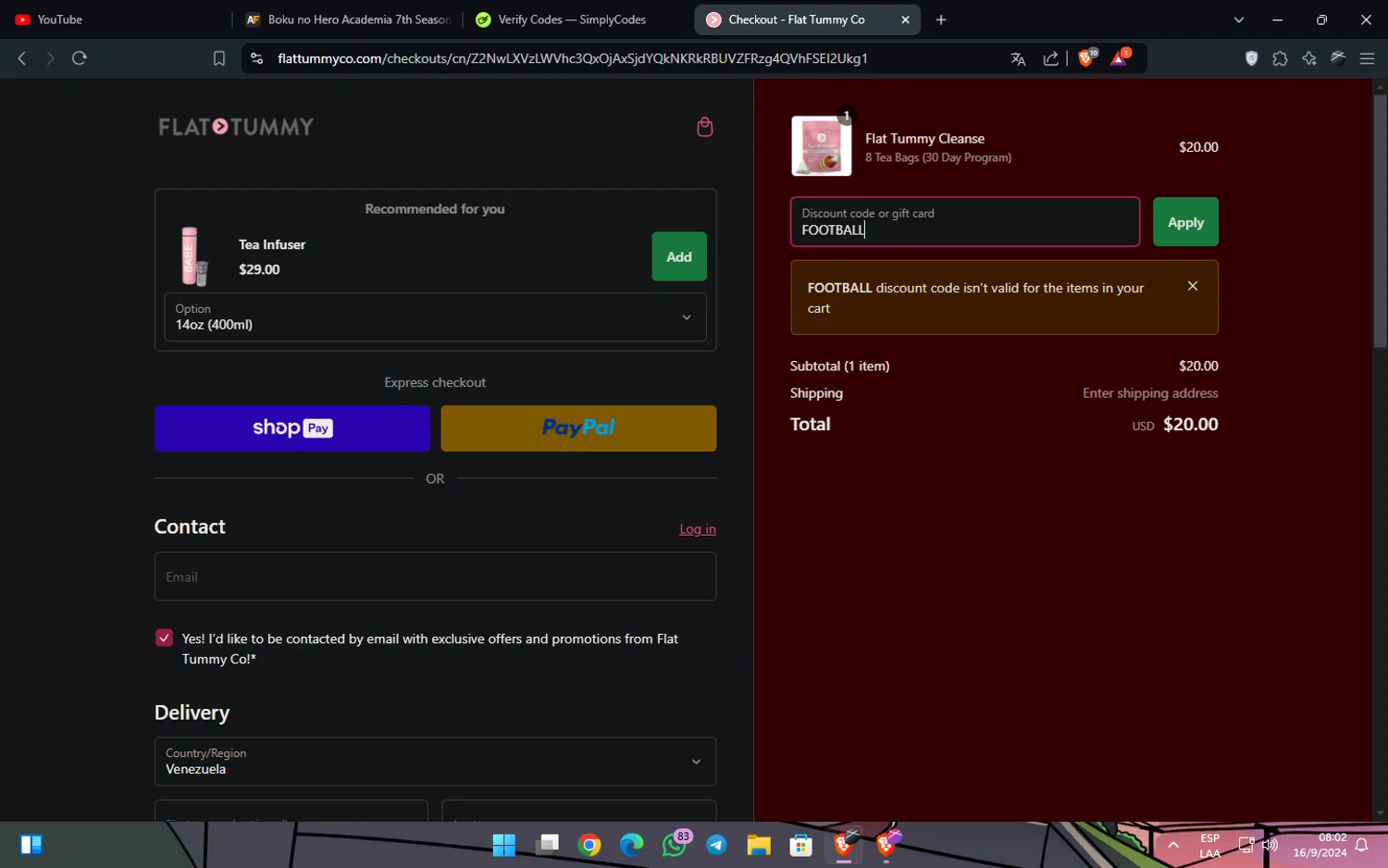Click the Email input field
Image resolution: width=1388 pixels, height=868 pixels.
coord(435,577)
